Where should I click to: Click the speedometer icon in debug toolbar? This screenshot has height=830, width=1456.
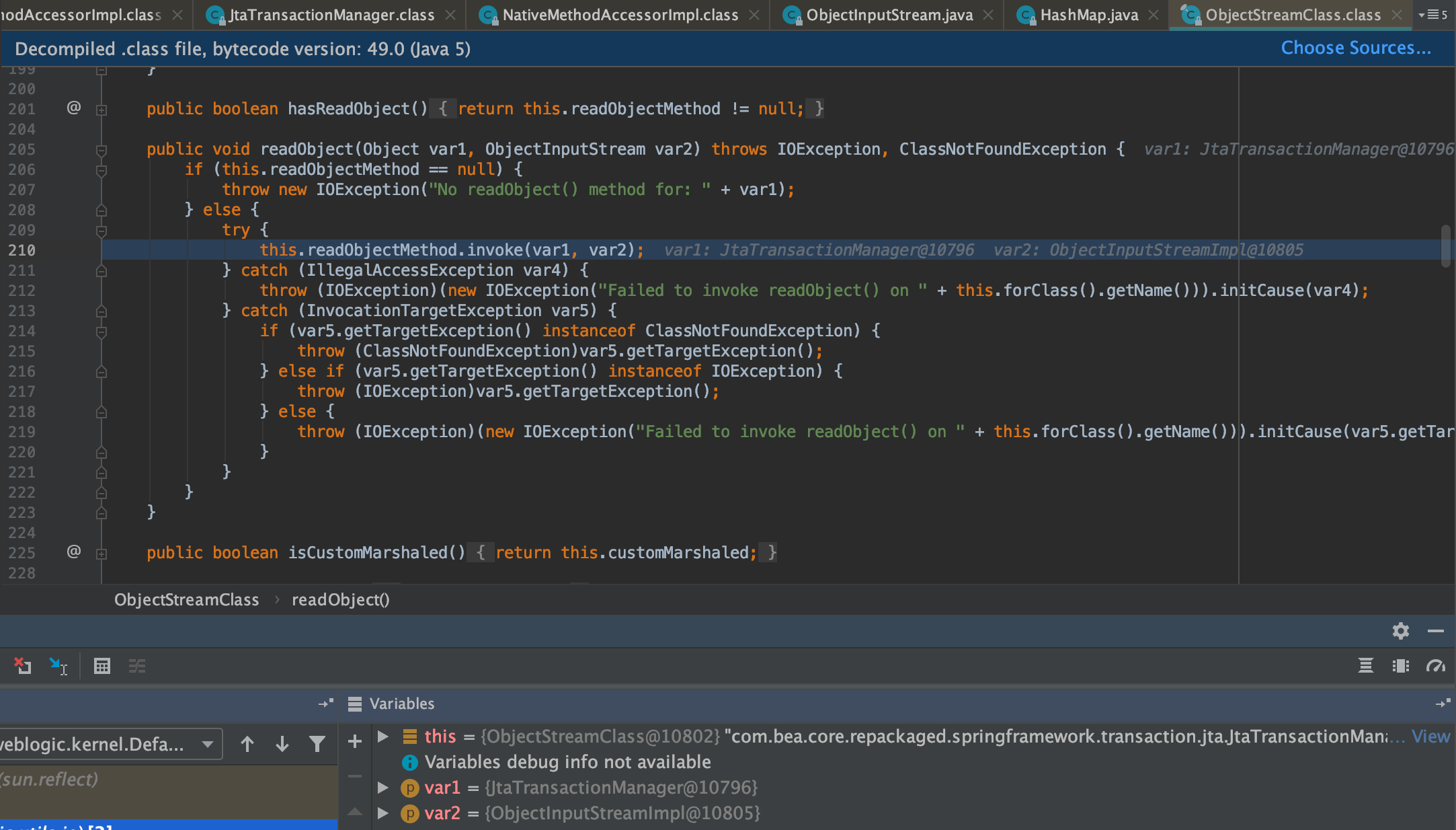1436,666
